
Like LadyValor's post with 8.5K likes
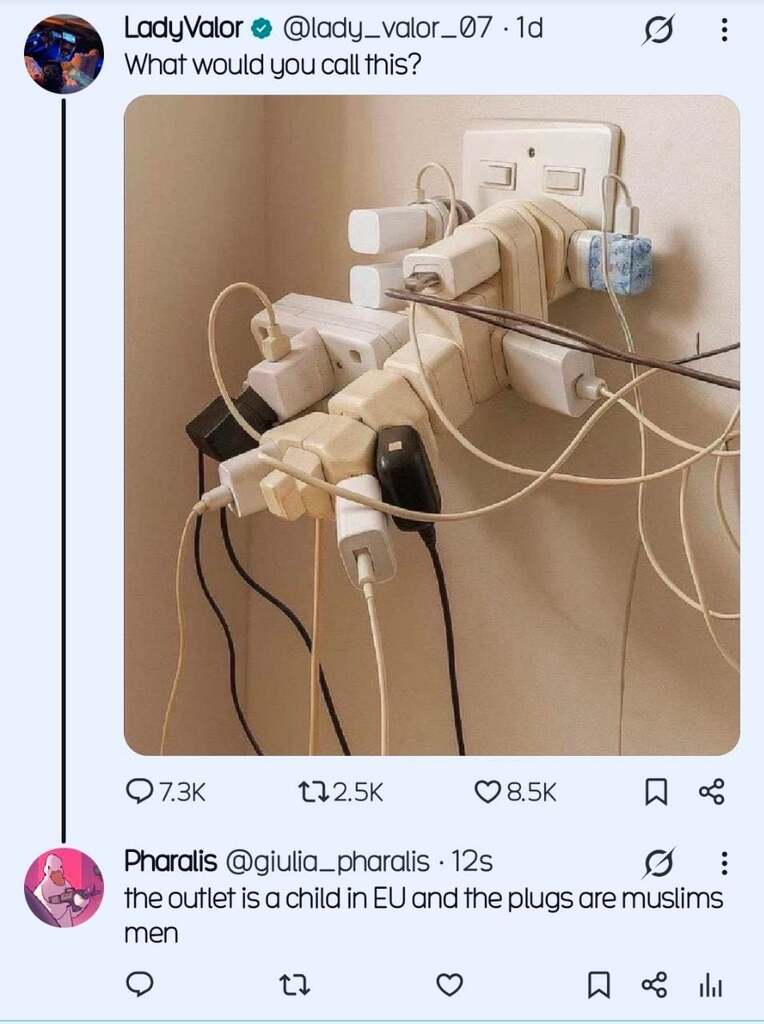point(486,792)
